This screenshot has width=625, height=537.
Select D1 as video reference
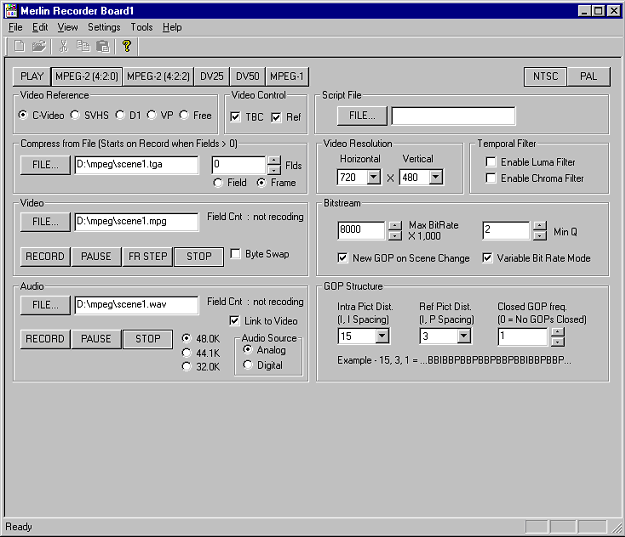click(x=128, y=115)
